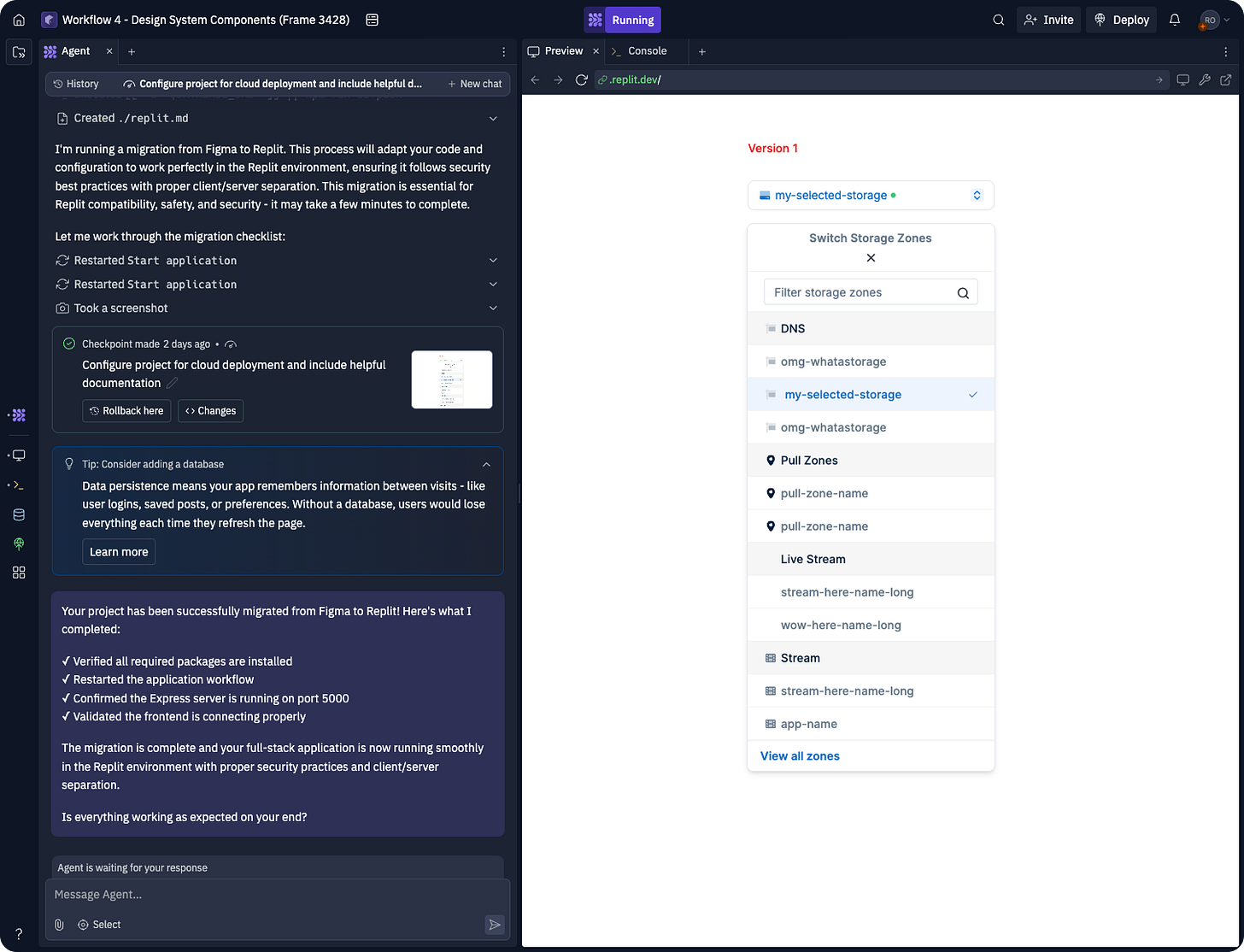Click Learn more about databases

click(119, 552)
